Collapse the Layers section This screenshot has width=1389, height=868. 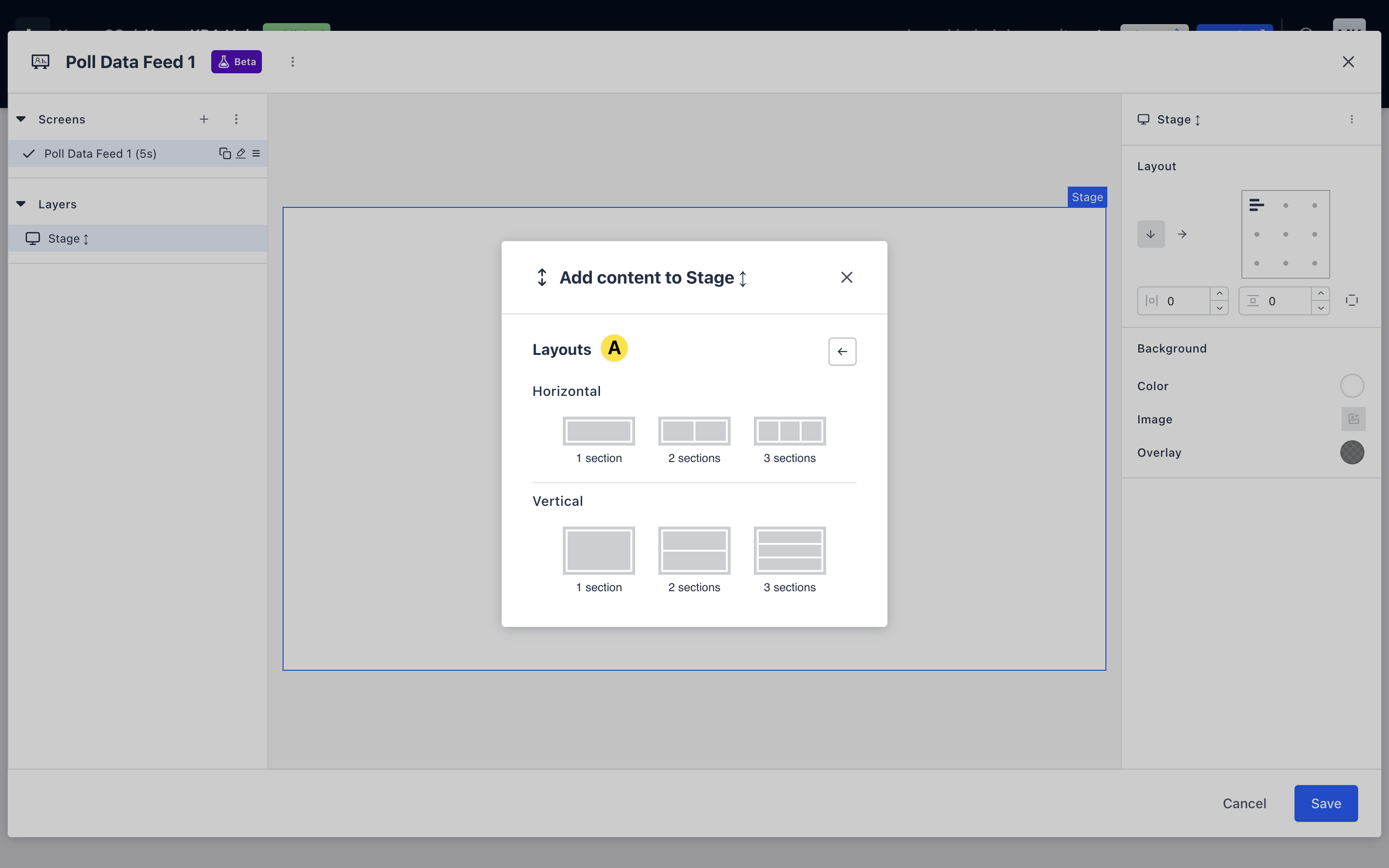click(21, 204)
